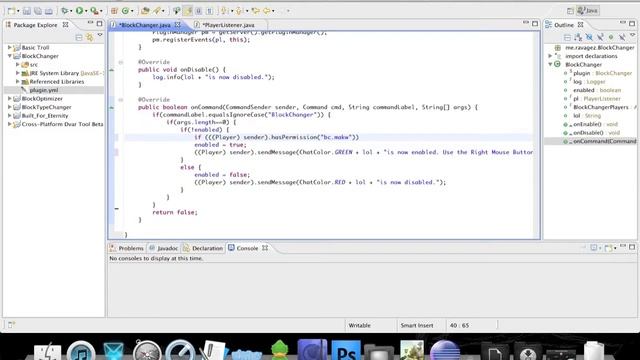Image resolution: width=640 pixels, height=360 pixels.
Task: Click the Open Type toolbar icon
Action: pos(145,11)
